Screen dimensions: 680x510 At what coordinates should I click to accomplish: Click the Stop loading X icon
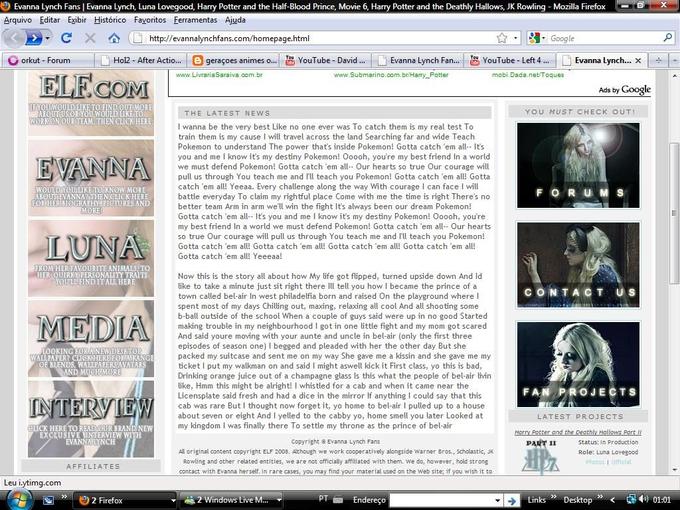click(x=90, y=38)
